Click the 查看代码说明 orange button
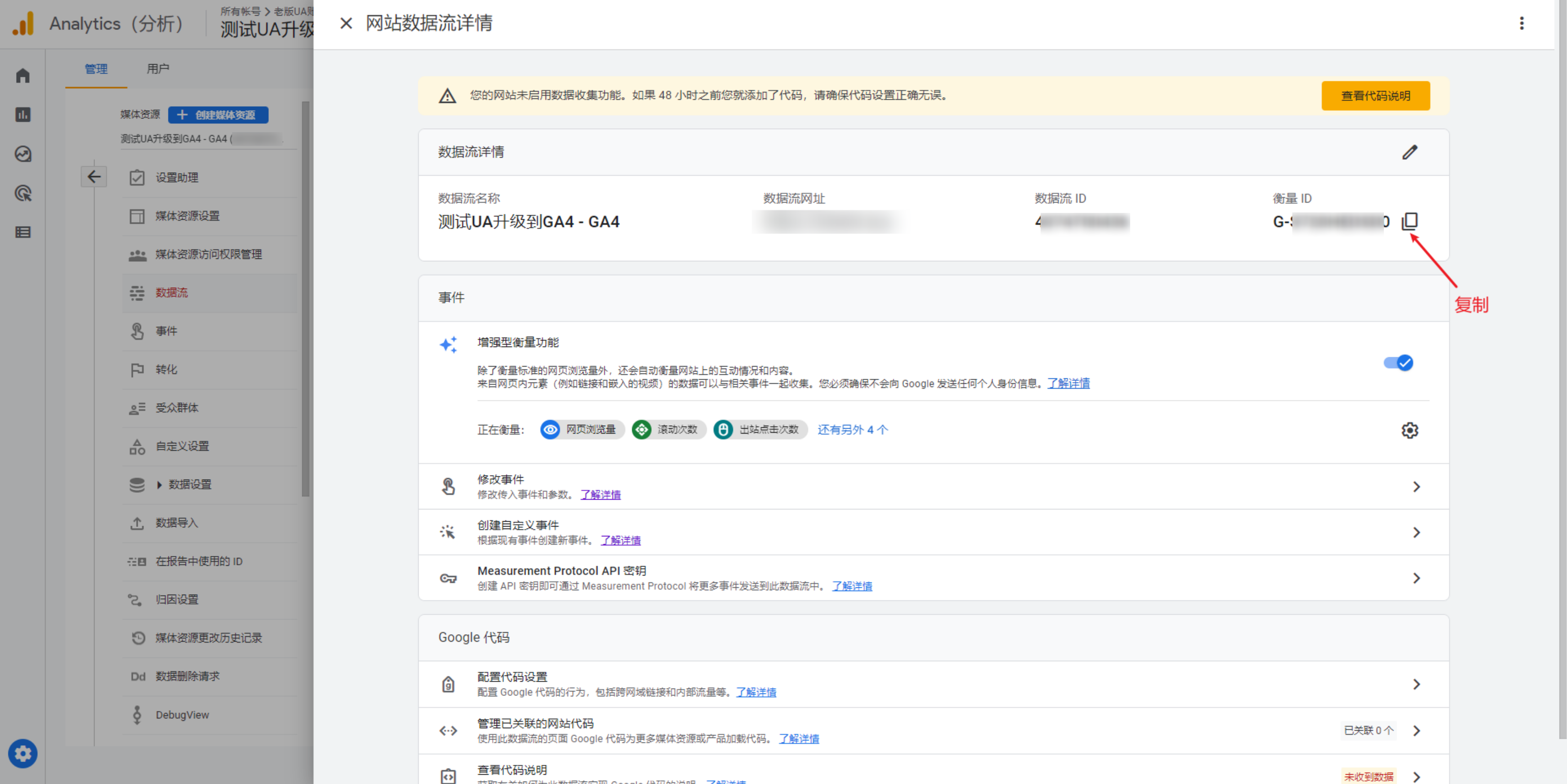This screenshot has height=784, width=1567. [1376, 95]
